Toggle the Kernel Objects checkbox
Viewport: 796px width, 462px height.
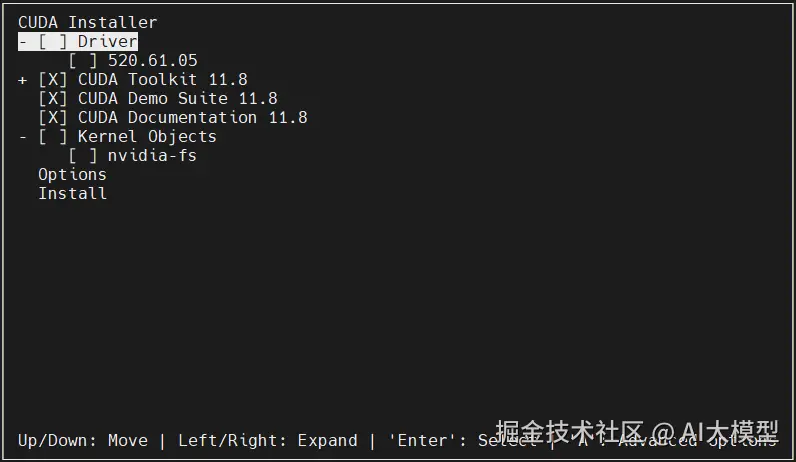pos(53,137)
